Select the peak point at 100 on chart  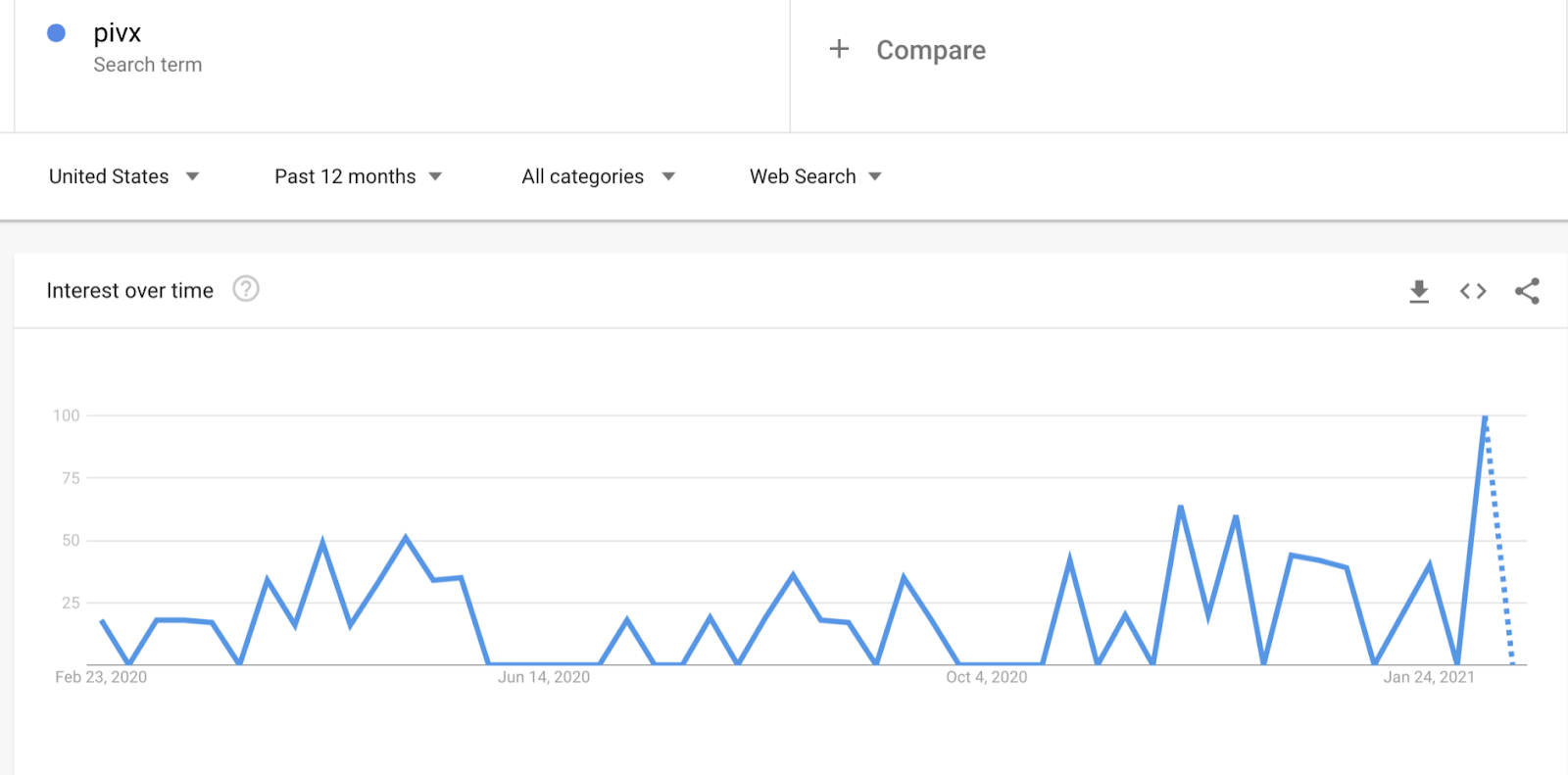[1485, 416]
